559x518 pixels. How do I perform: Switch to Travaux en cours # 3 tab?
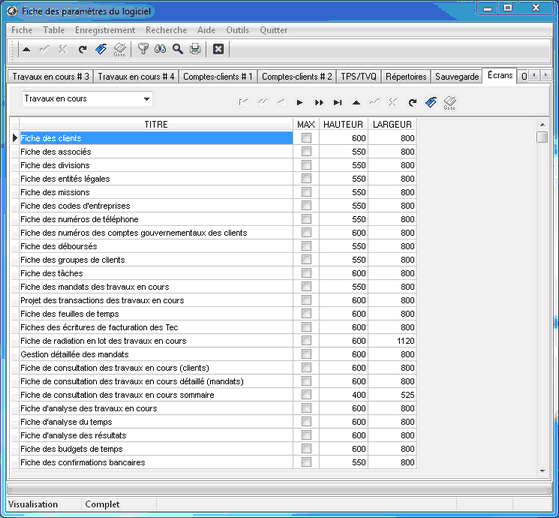click(x=50, y=77)
